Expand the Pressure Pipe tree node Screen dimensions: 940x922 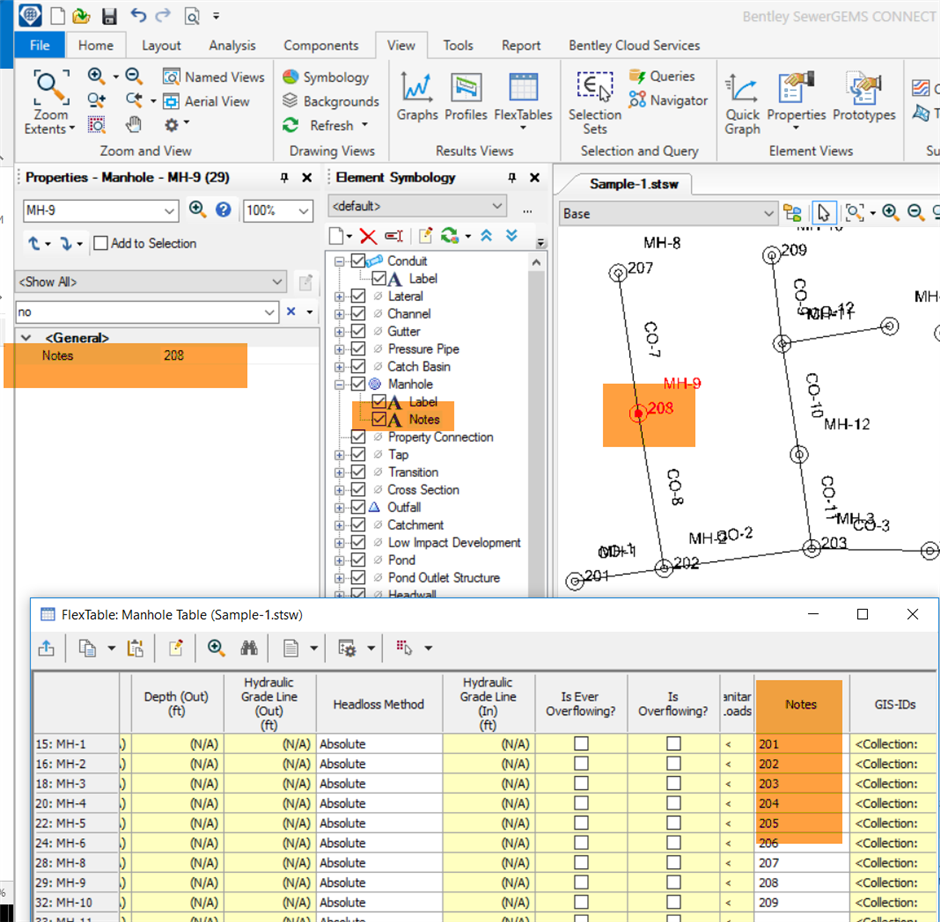[339, 349]
